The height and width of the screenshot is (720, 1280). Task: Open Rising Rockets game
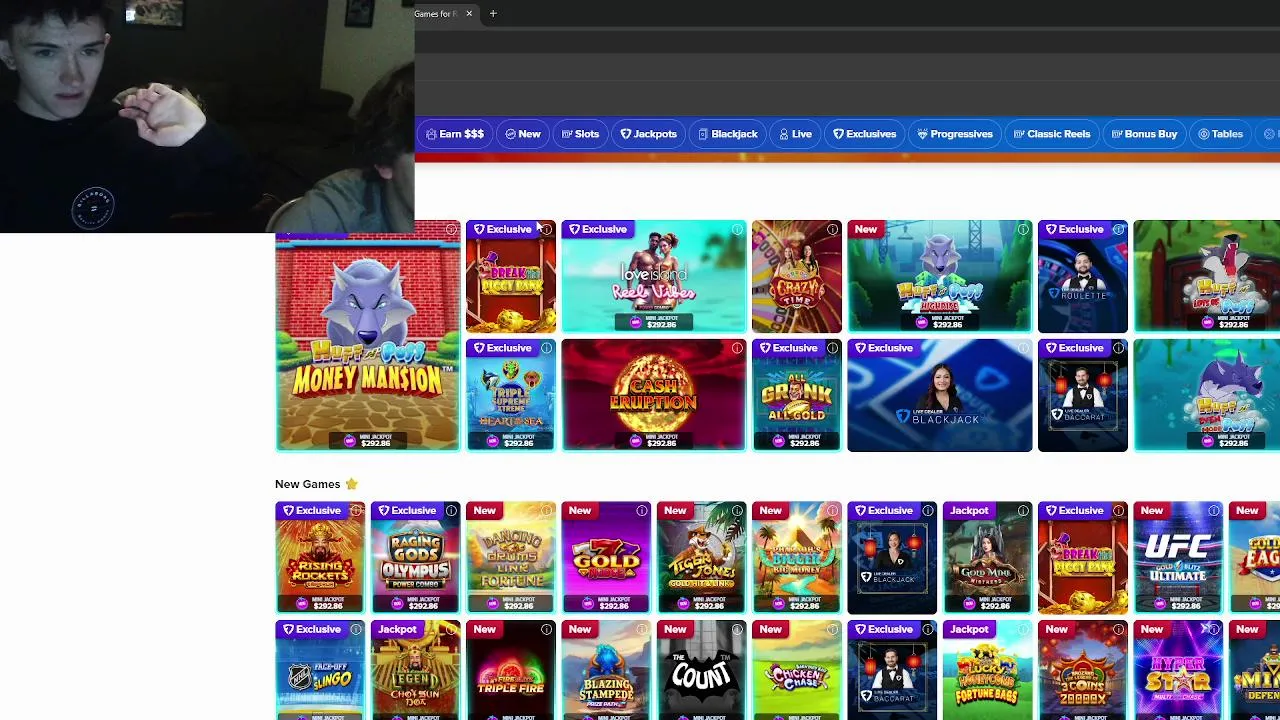(x=320, y=558)
